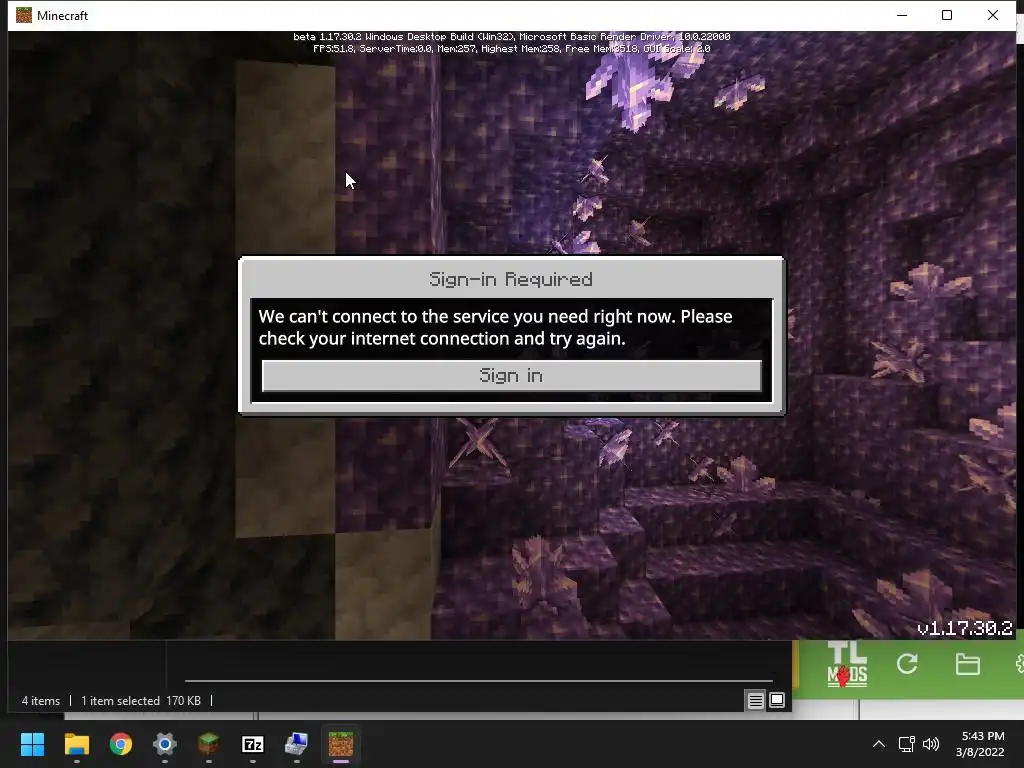Switch Explorer to details view

(x=756, y=701)
